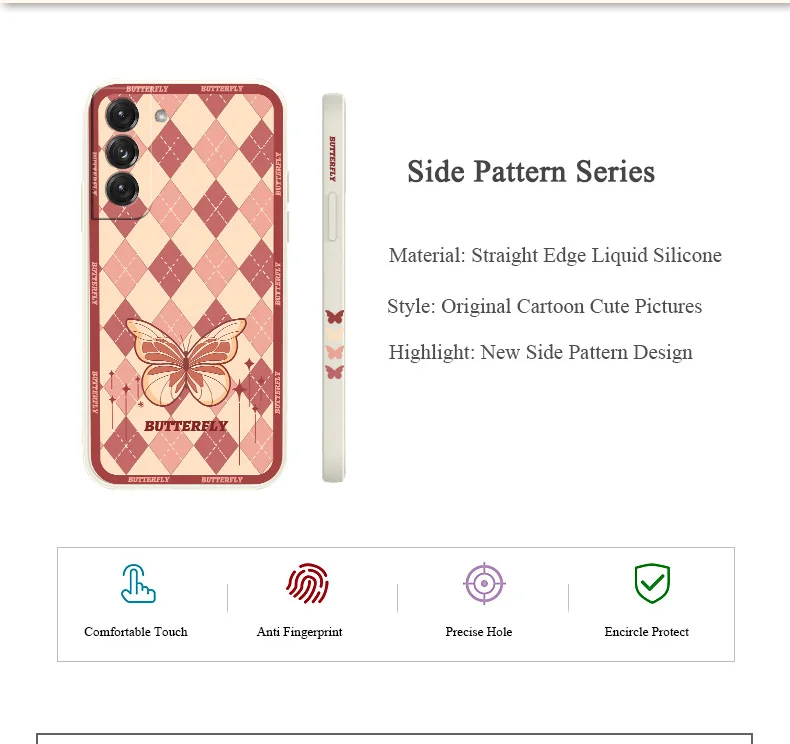This screenshot has height=744, width=790.
Task: Click the bottom camera lens on phone
Action: (x=122, y=189)
